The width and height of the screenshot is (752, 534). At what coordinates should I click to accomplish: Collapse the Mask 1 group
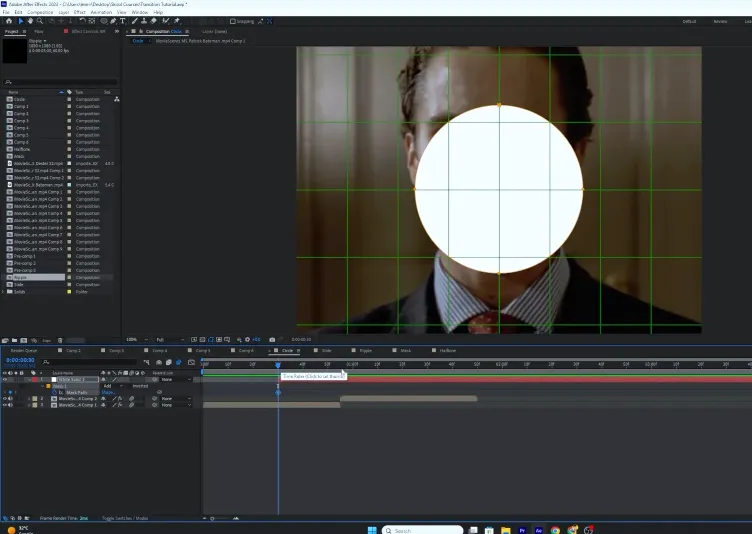click(x=42, y=386)
